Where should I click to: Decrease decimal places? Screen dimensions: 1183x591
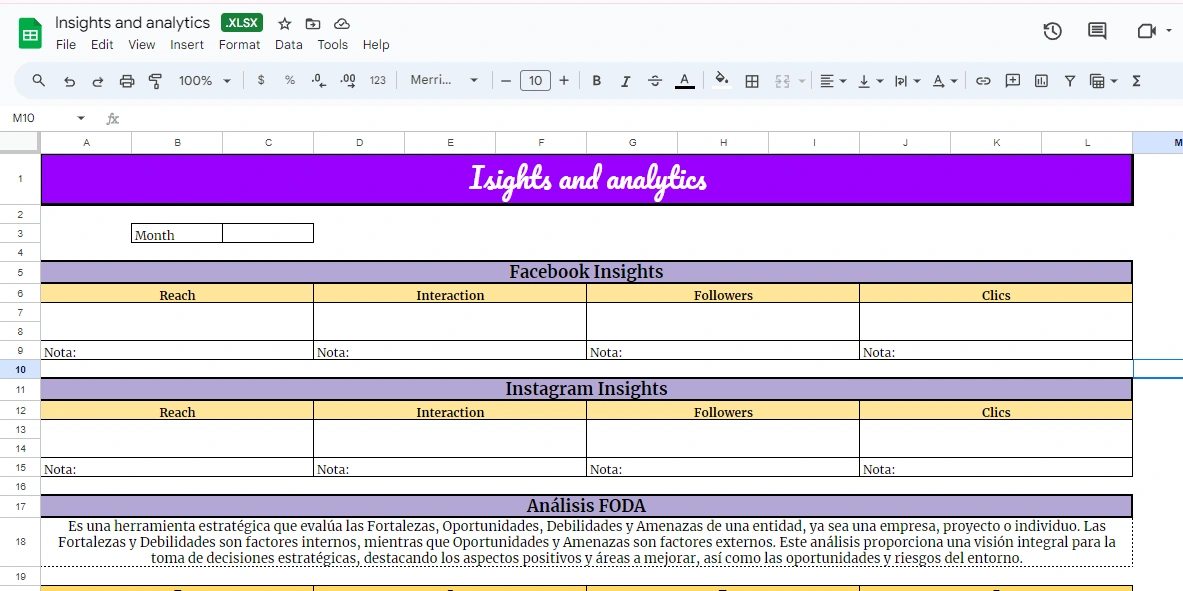[318, 81]
